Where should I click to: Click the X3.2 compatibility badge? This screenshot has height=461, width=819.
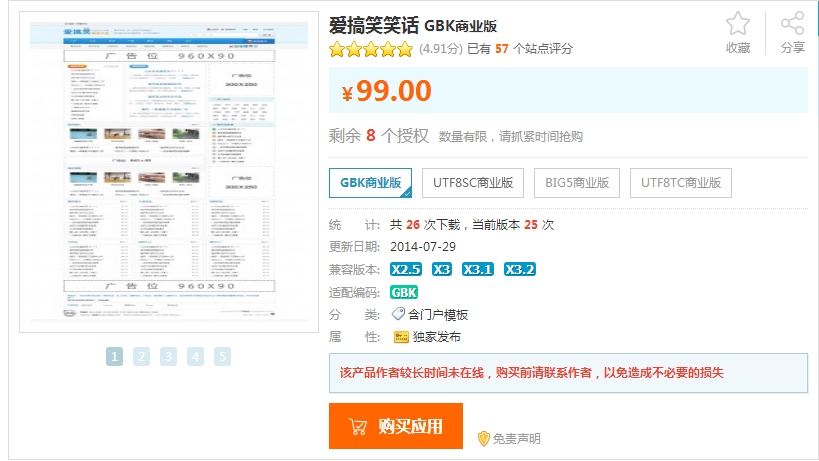(520, 269)
